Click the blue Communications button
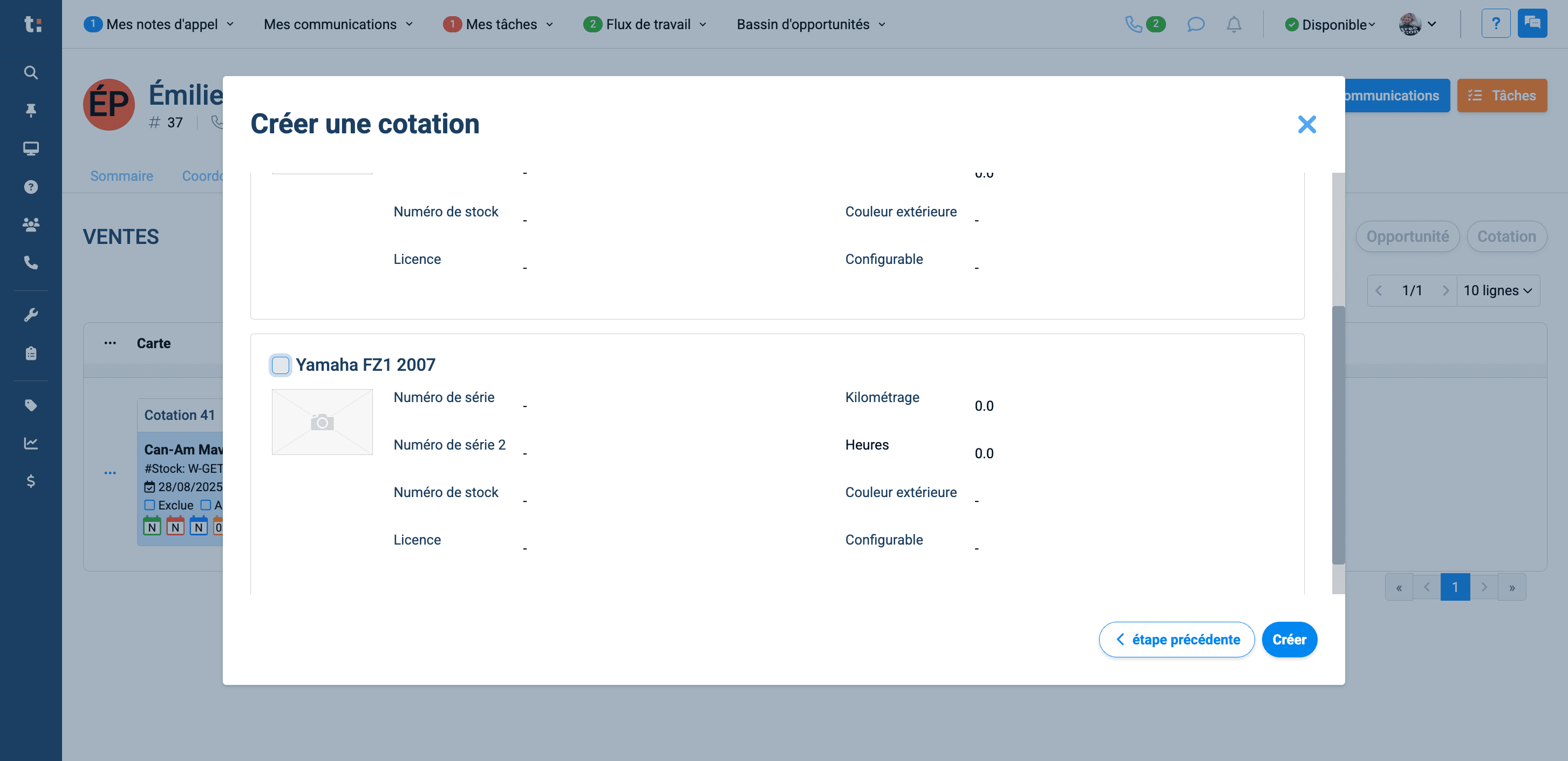The image size is (1568, 761). [x=1397, y=96]
